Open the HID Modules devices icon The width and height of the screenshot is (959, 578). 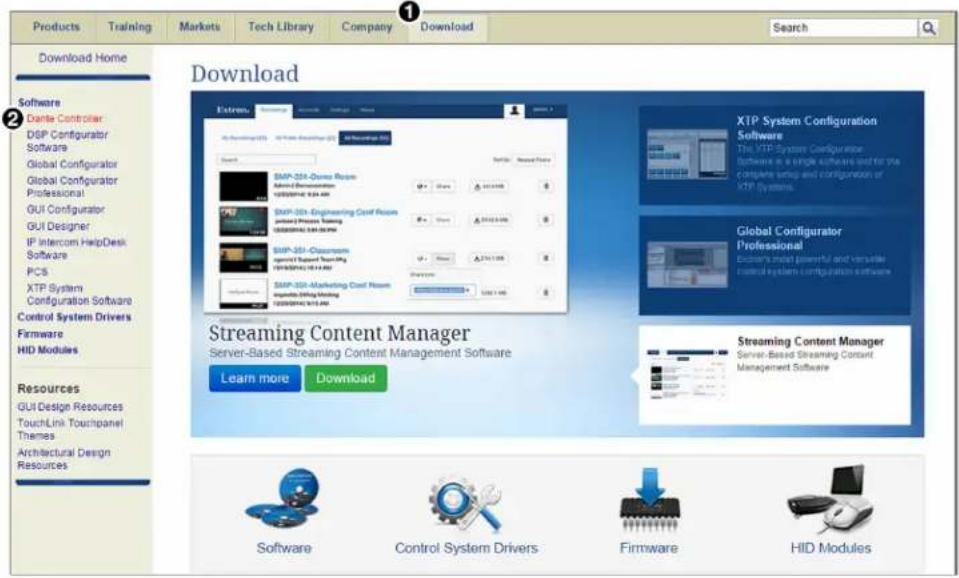click(831, 498)
